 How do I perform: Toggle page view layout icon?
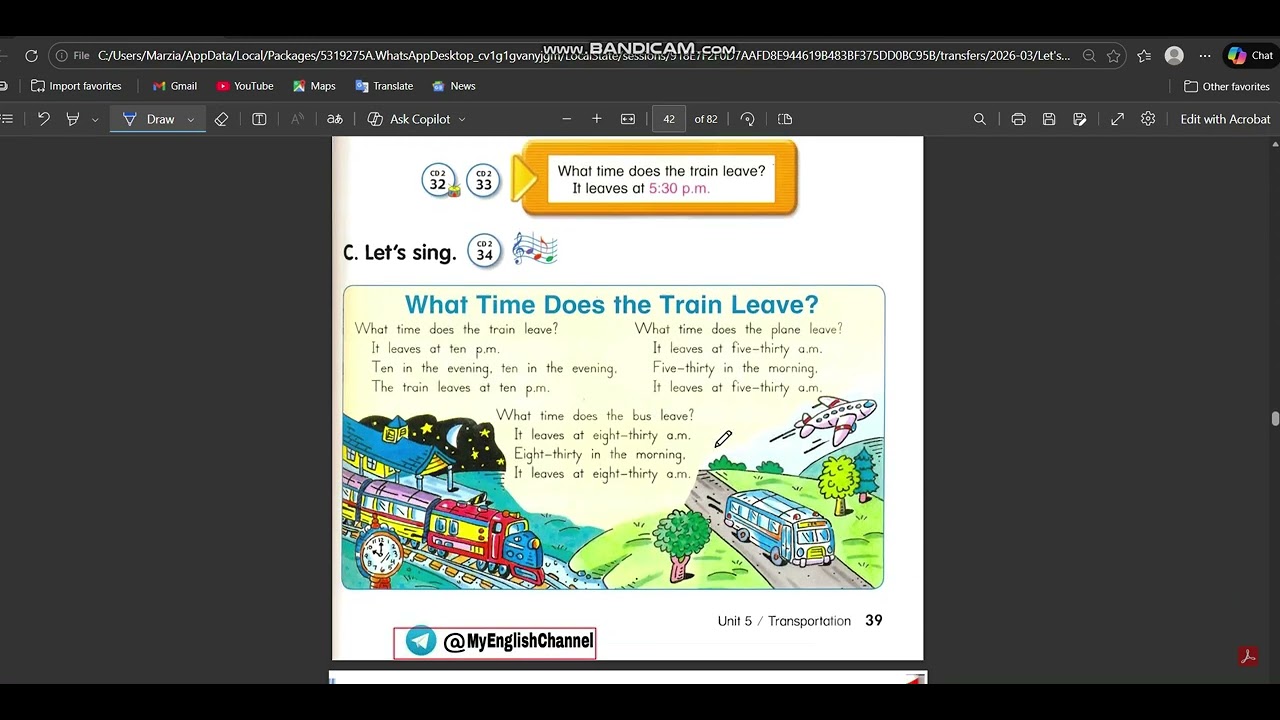(x=785, y=119)
